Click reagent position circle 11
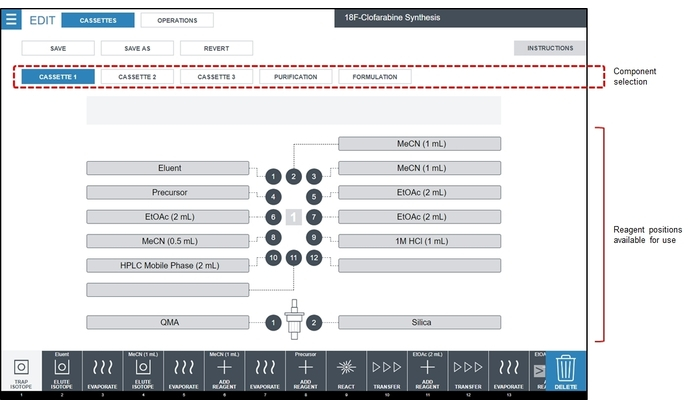700x408 pixels. (293, 258)
